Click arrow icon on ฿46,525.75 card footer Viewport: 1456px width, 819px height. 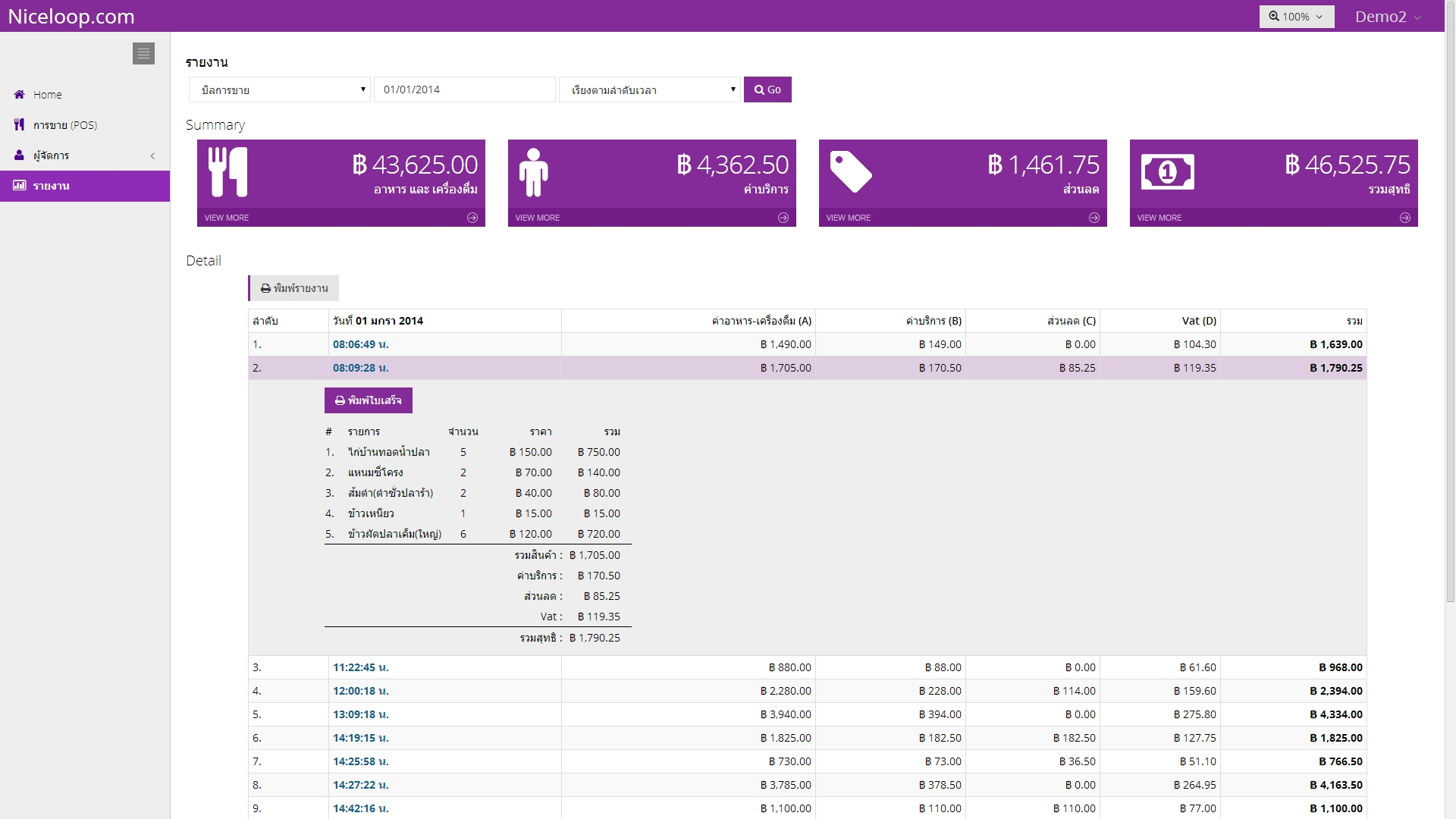coord(1405,218)
